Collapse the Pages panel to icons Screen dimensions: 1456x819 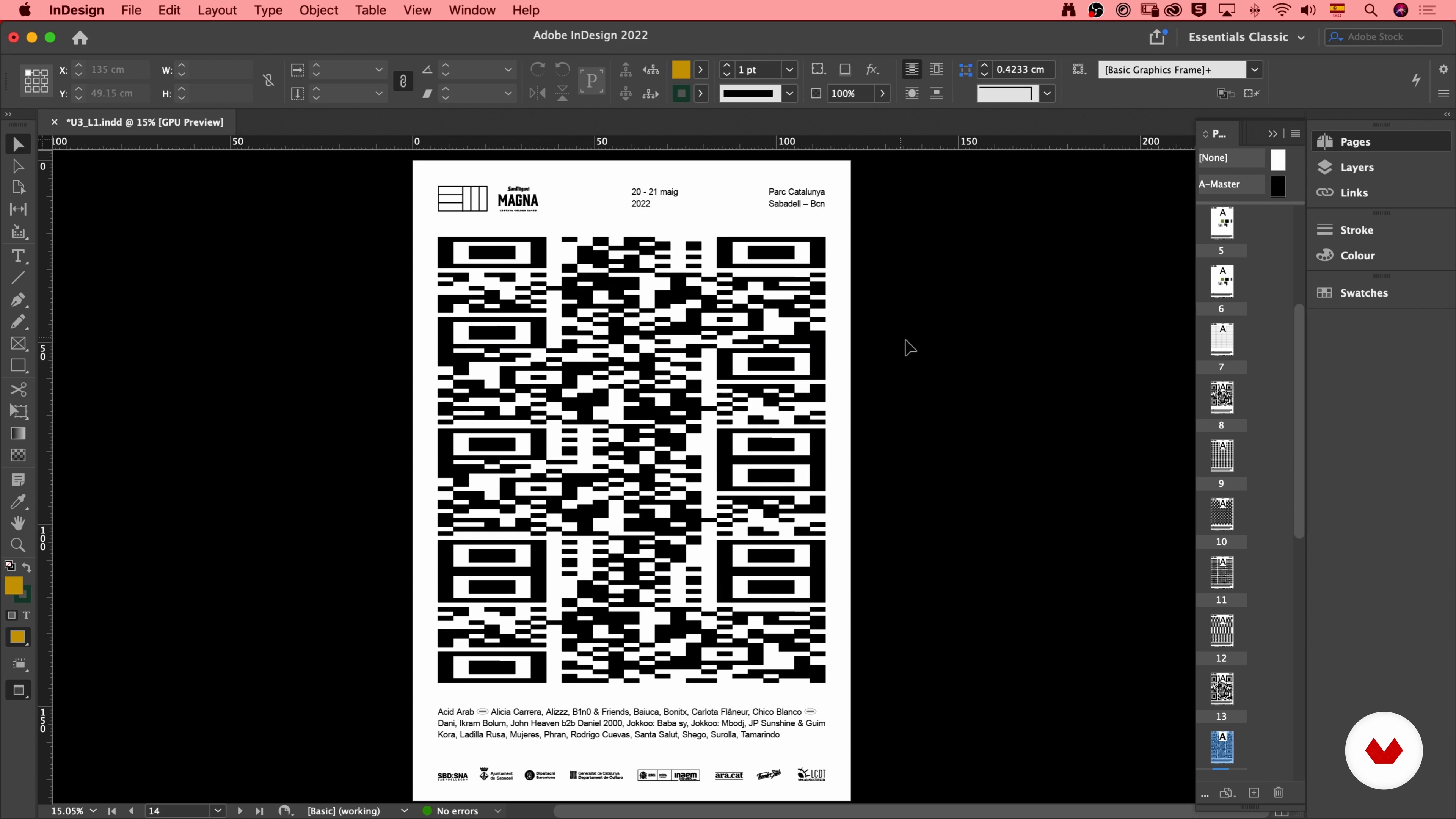coord(1272,133)
